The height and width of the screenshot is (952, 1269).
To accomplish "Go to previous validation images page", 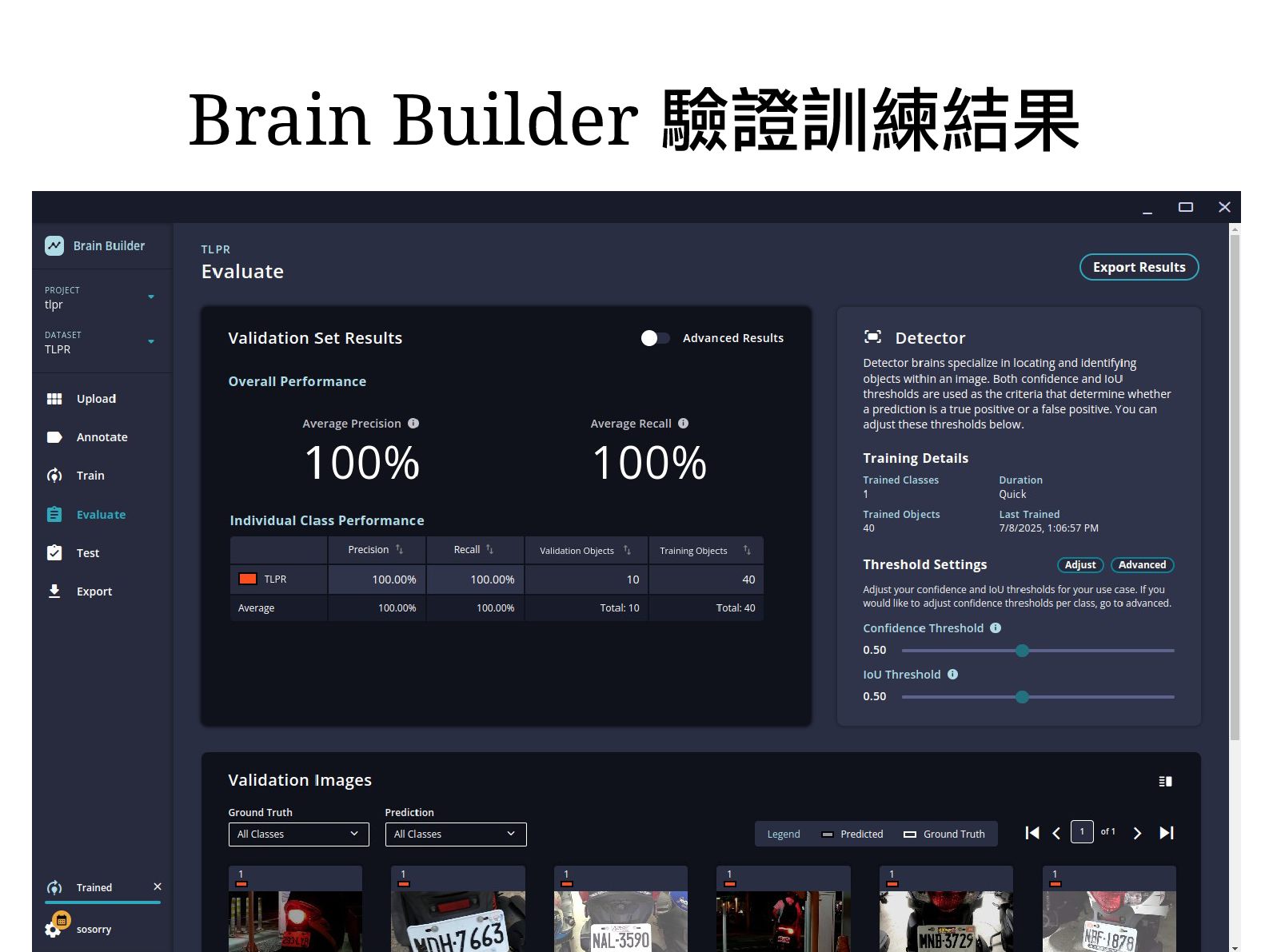I will [x=1056, y=833].
